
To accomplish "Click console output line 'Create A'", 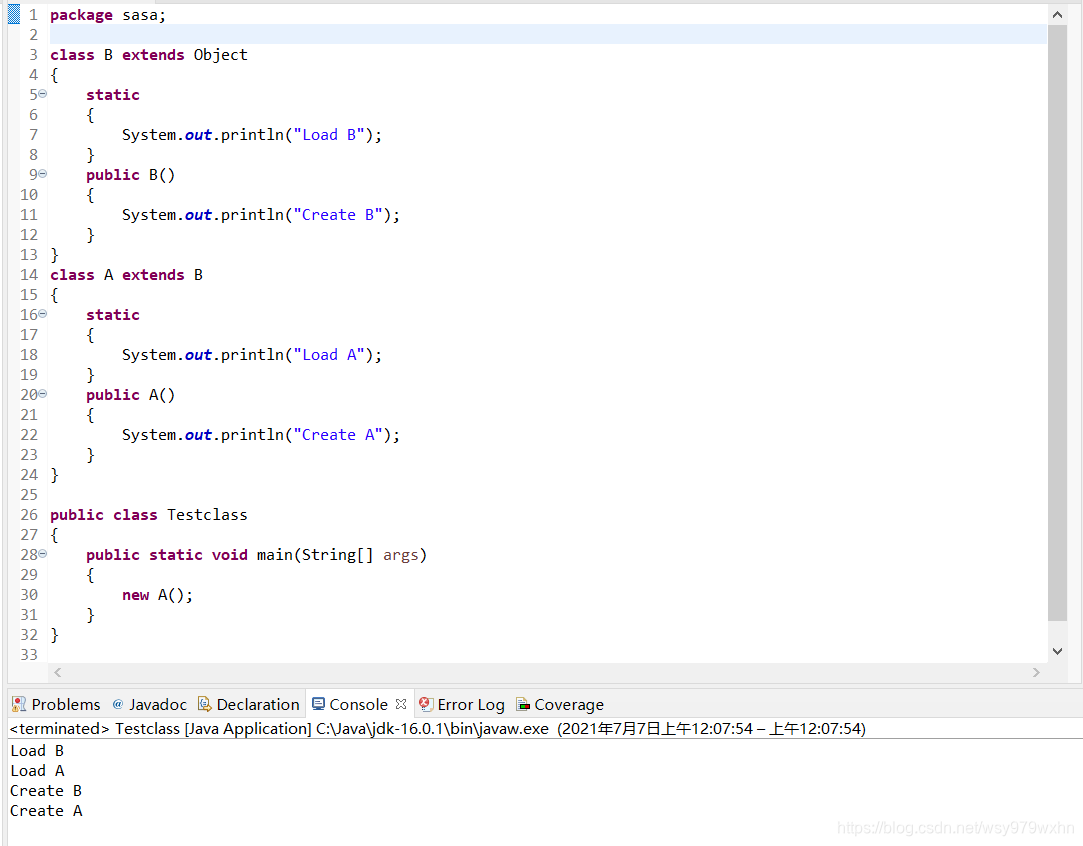I will coord(46,811).
